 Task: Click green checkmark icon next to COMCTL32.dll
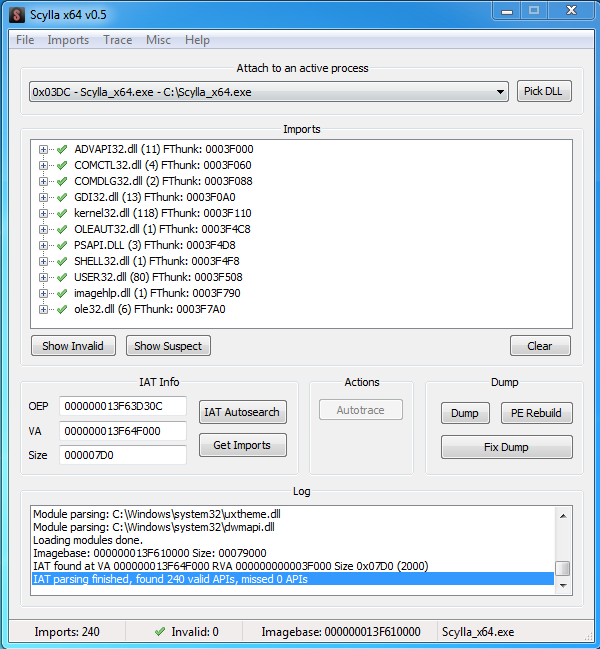click(x=62, y=166)
